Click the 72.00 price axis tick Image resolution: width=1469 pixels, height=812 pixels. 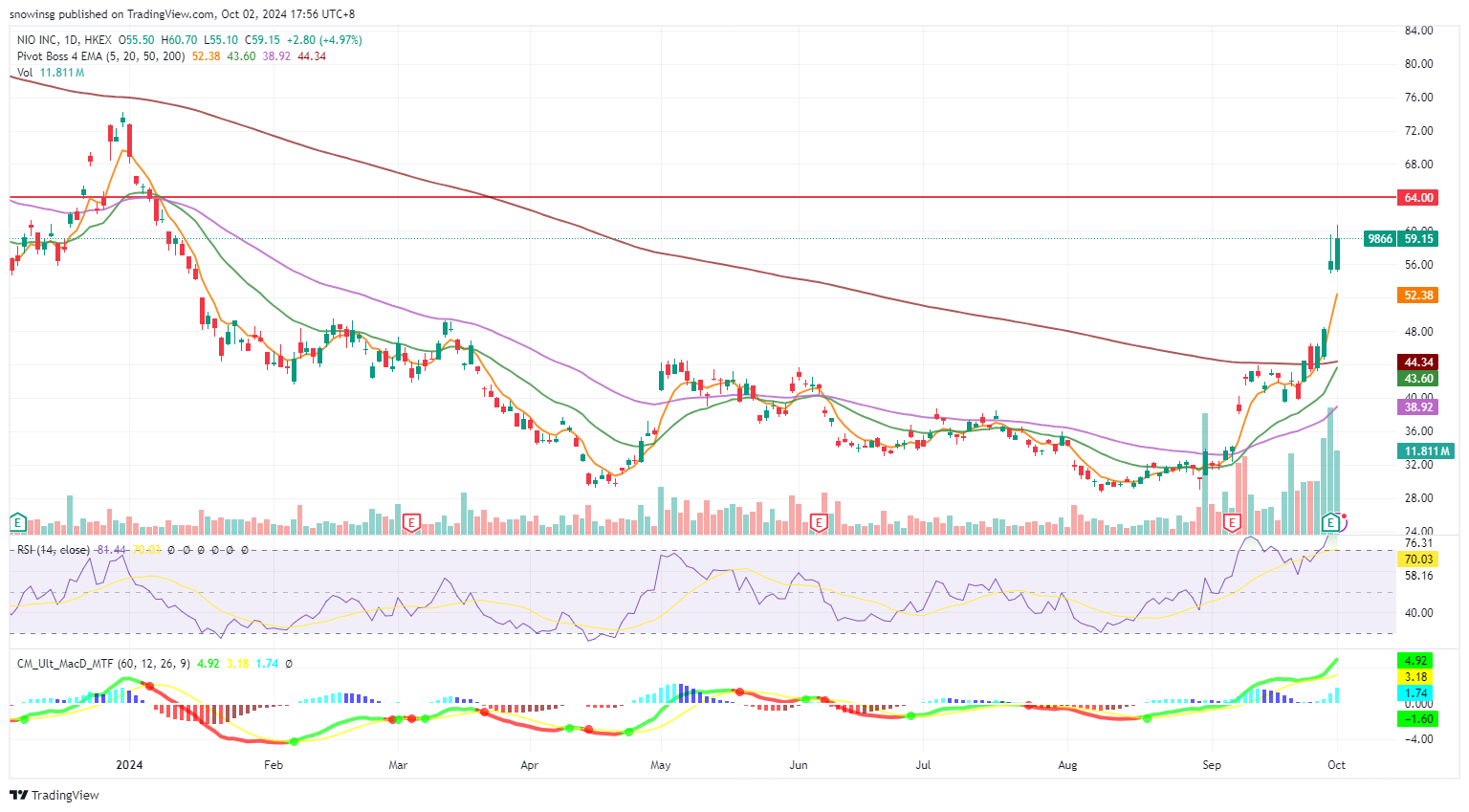coord(1418,131)
